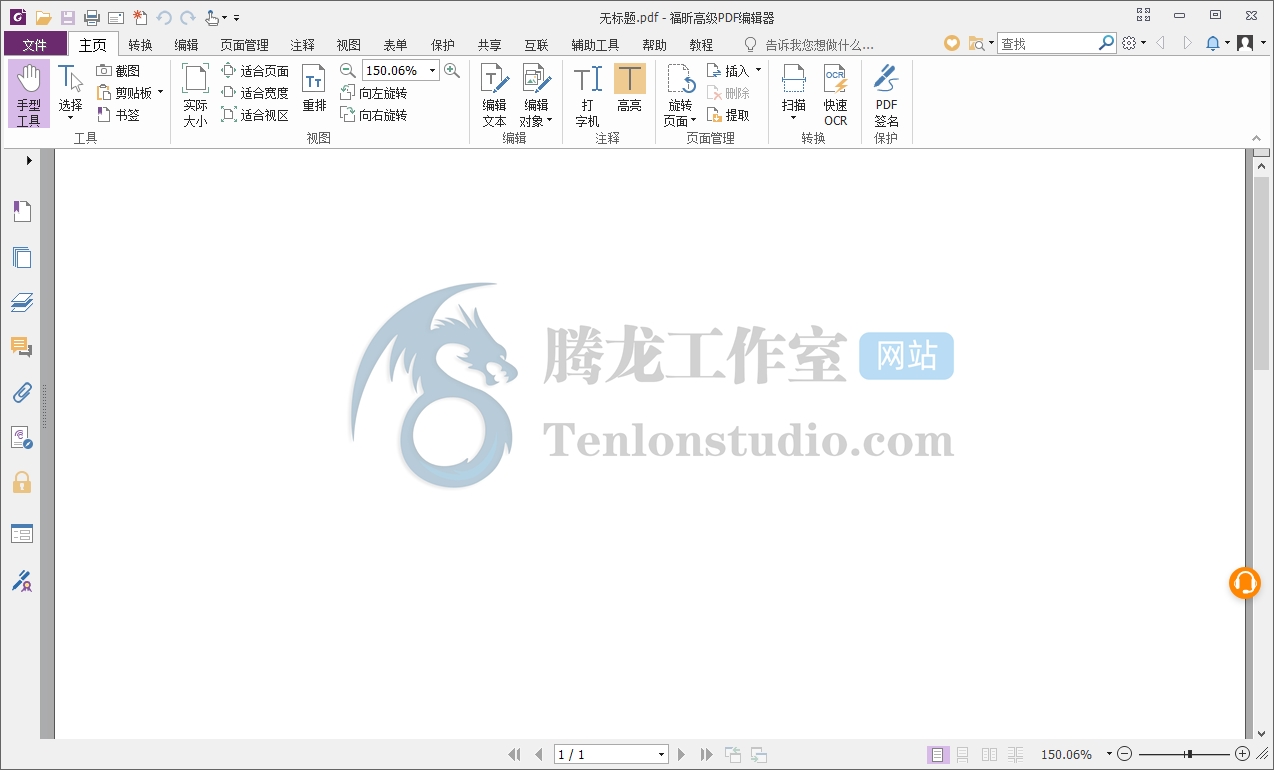
Task: Click ribbon zoom in magnifier
Action: (452, 70)
